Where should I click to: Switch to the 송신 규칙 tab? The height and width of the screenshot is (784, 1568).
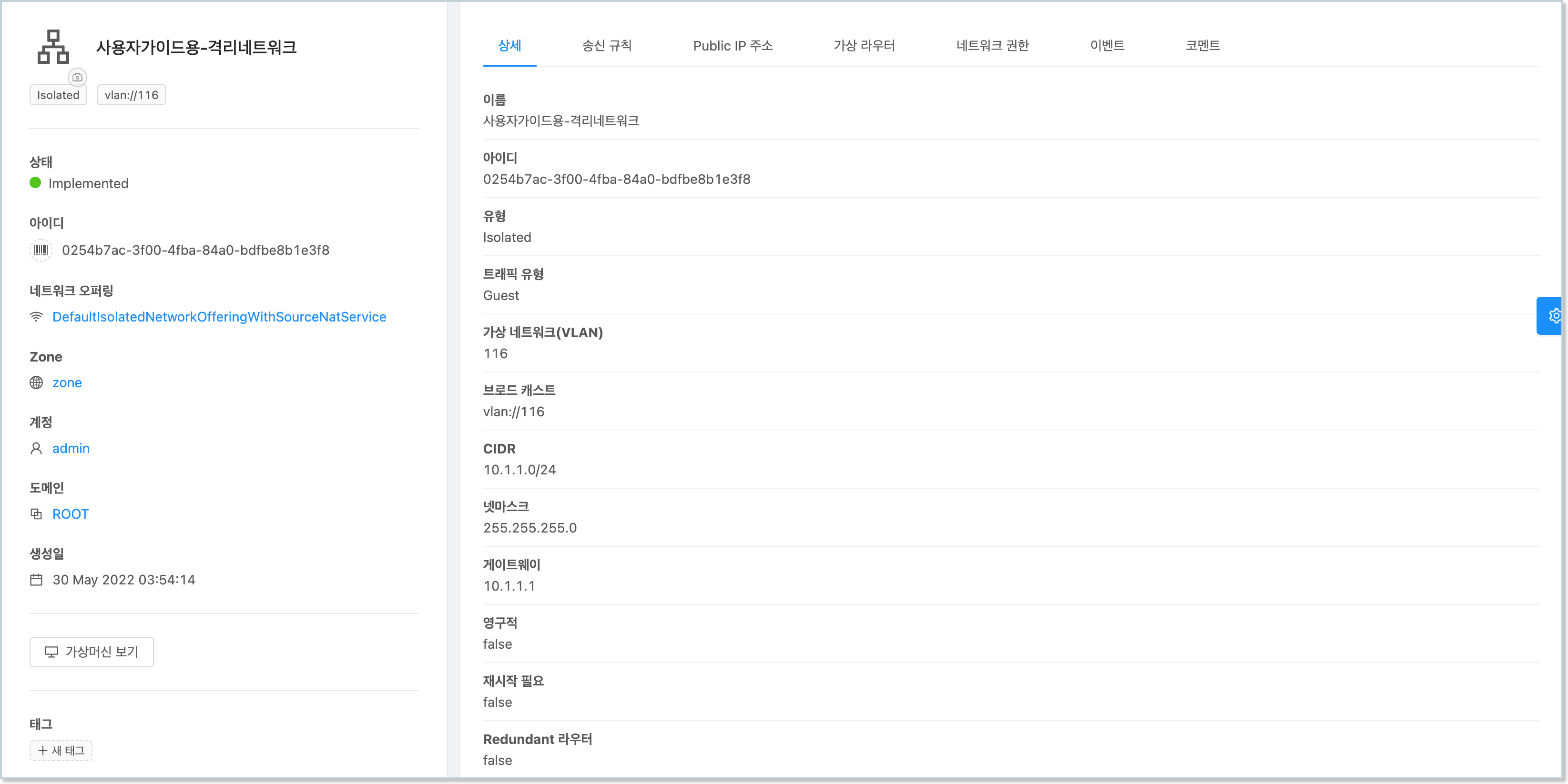coord(606,46)
